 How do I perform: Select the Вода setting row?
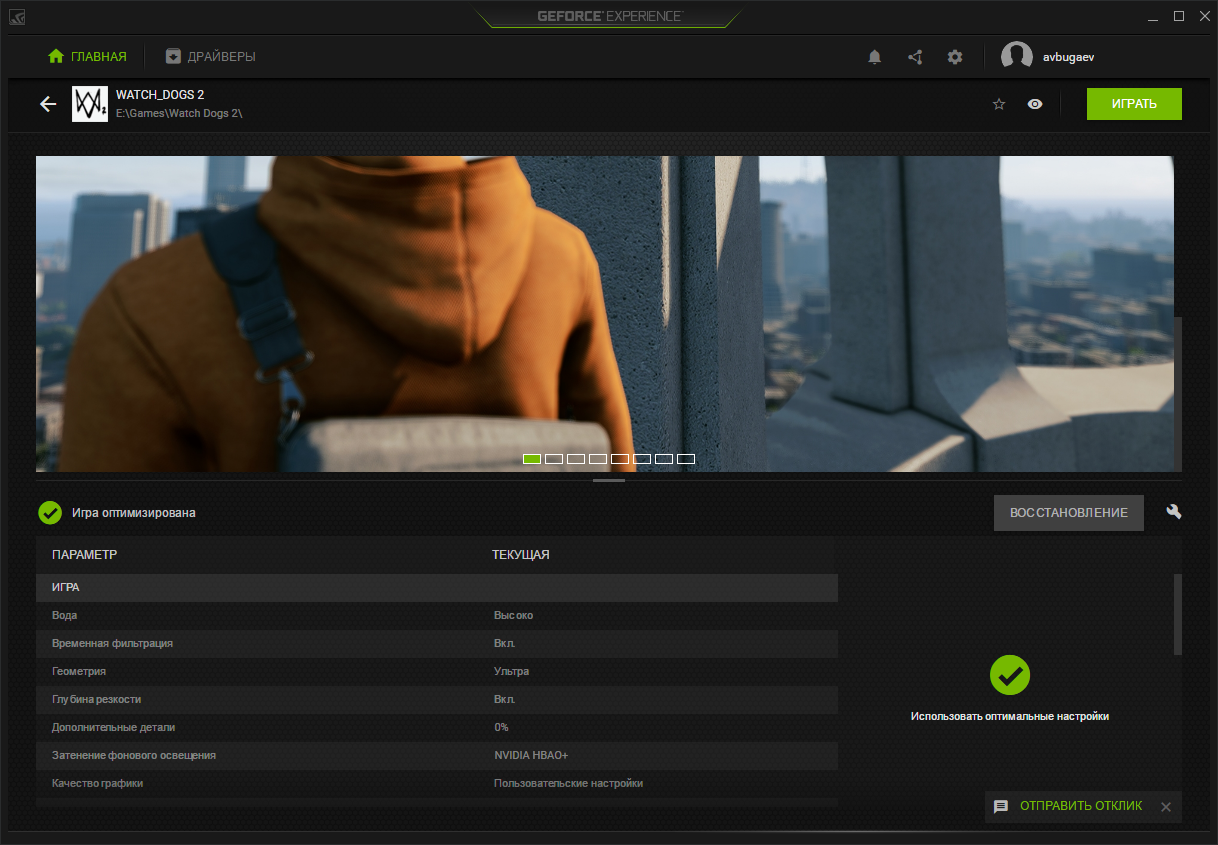pos(437,615)
